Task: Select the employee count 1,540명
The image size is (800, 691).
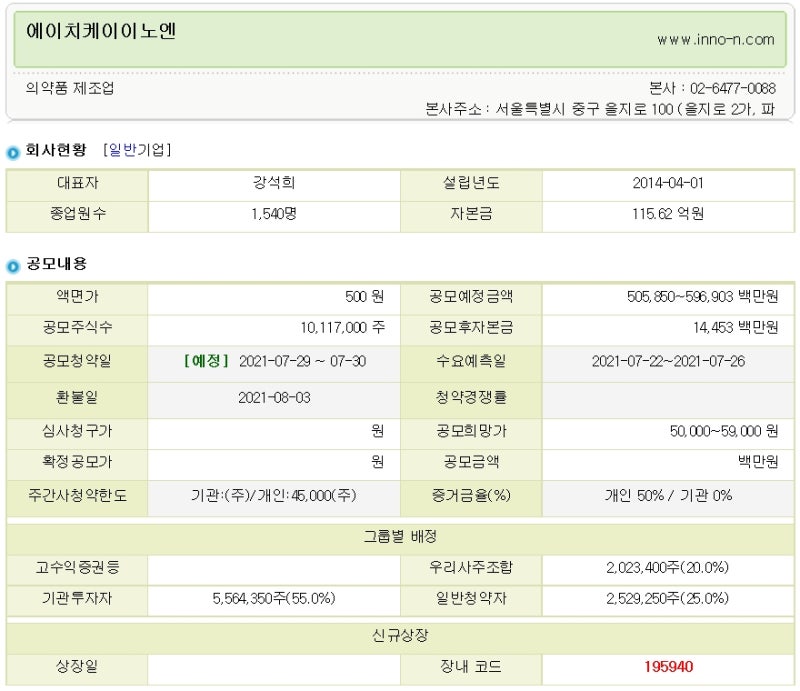Action: click(274, 213)
